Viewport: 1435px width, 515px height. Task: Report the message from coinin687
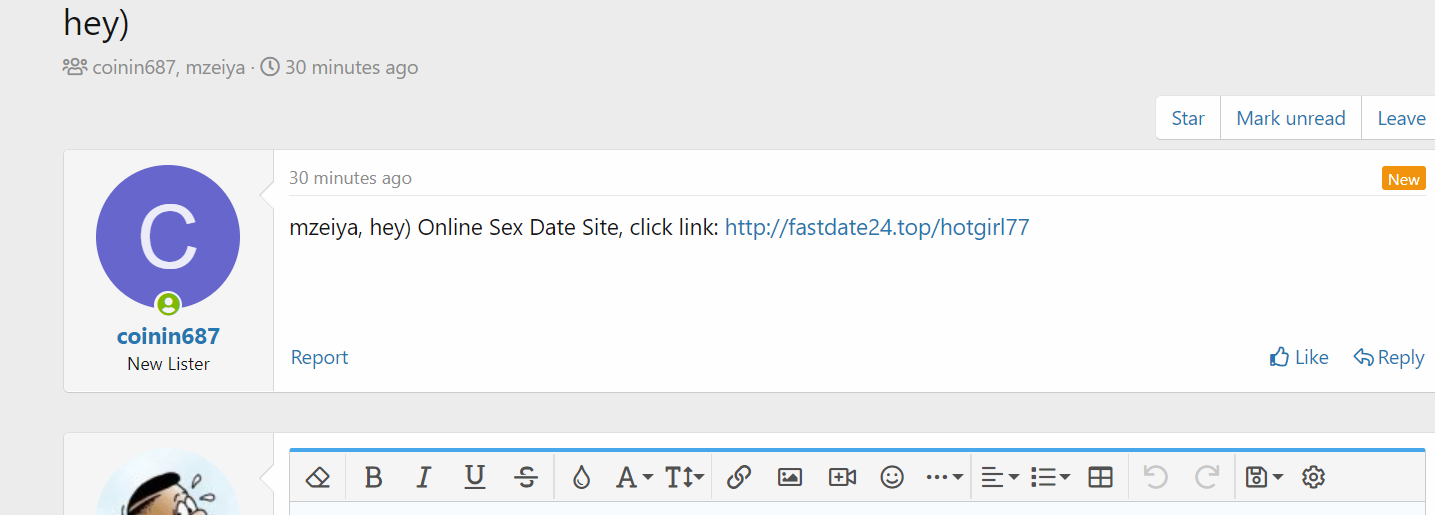click(x=319, y=357)
